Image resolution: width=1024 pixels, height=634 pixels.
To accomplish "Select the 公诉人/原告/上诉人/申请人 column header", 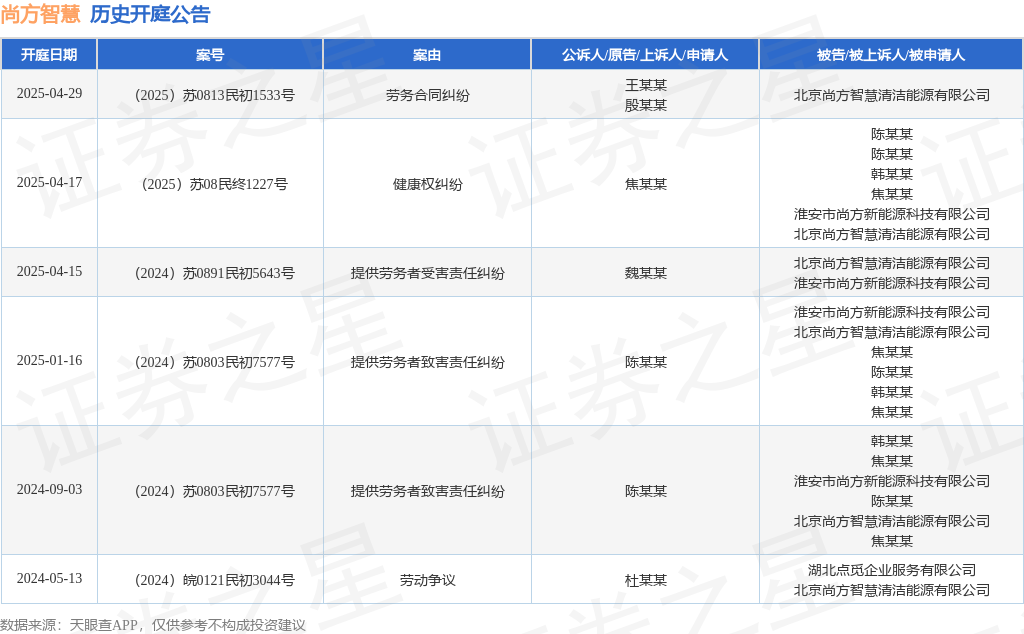I will [x=645, y=55].
